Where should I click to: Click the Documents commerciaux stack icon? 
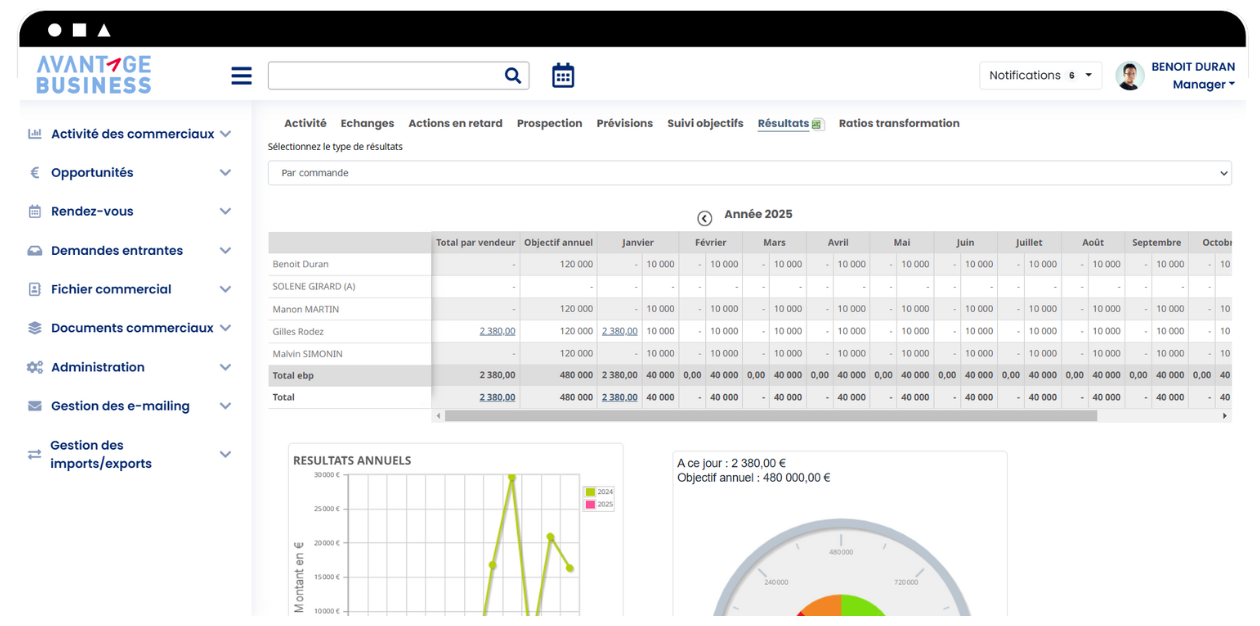[33, 328]
